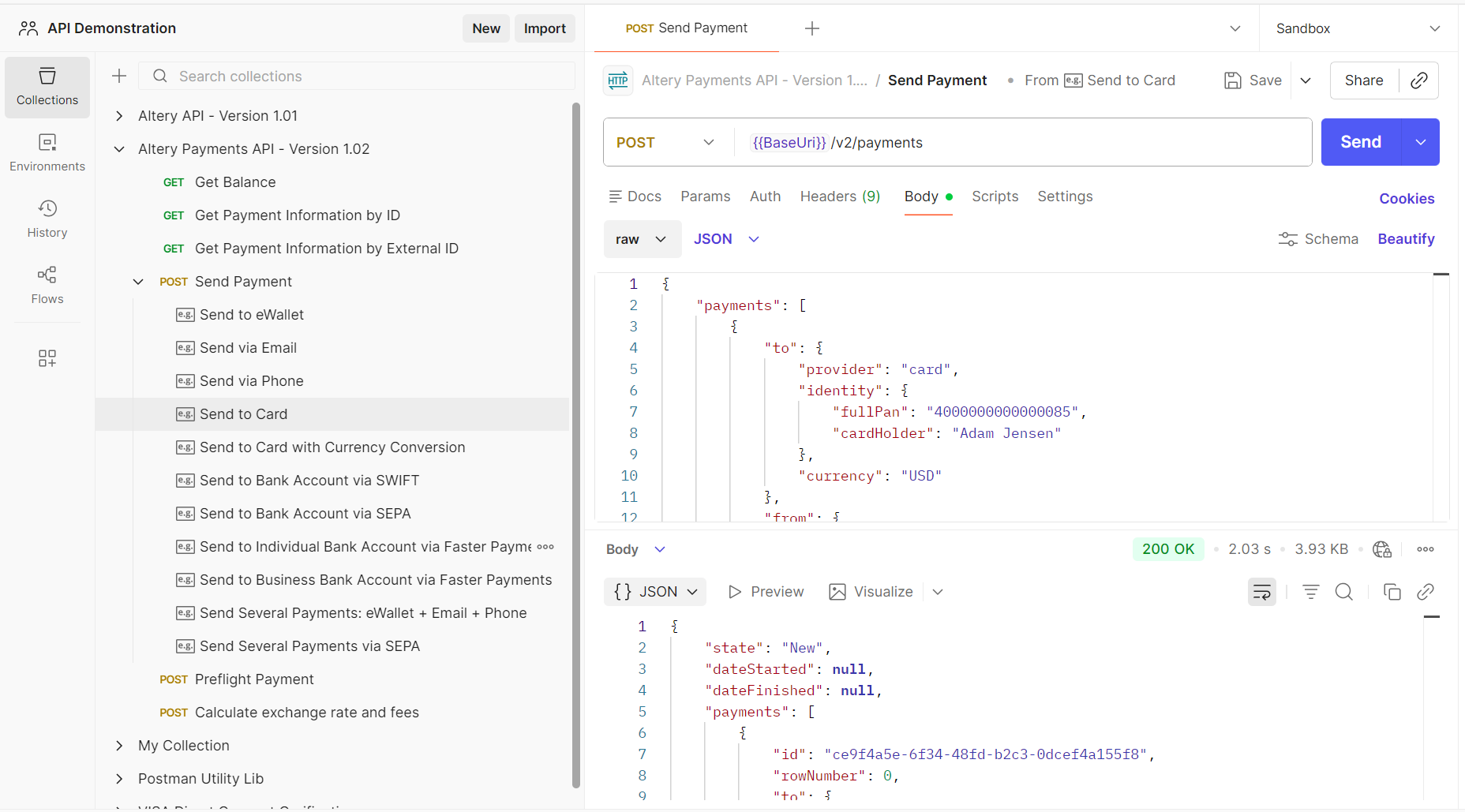Screen dimensions: 1465x812
Task: Click the search response magnifier icon
Action: click(1344, 592)
